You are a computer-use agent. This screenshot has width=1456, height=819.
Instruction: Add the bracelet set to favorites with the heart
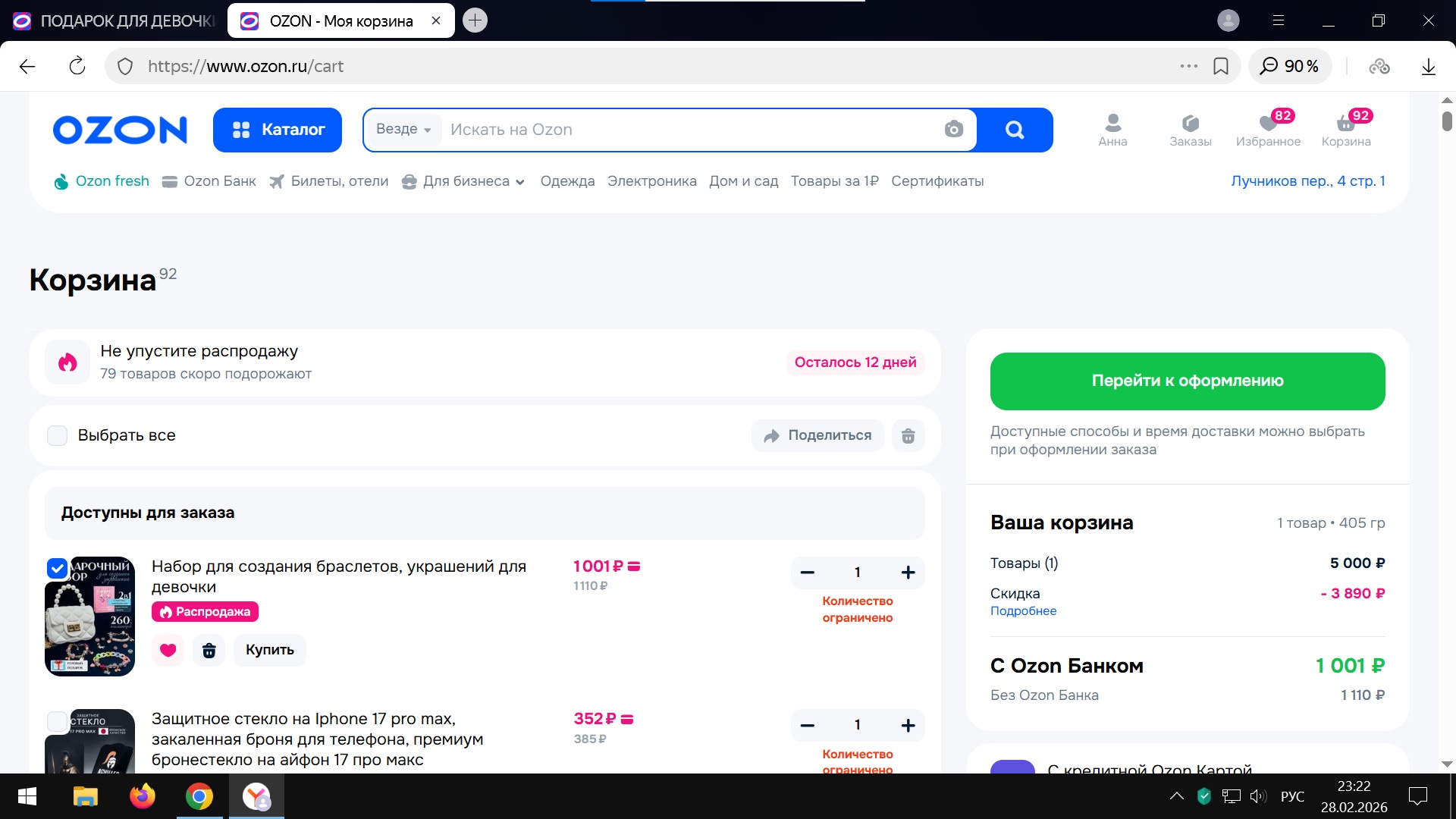point(168,650)
